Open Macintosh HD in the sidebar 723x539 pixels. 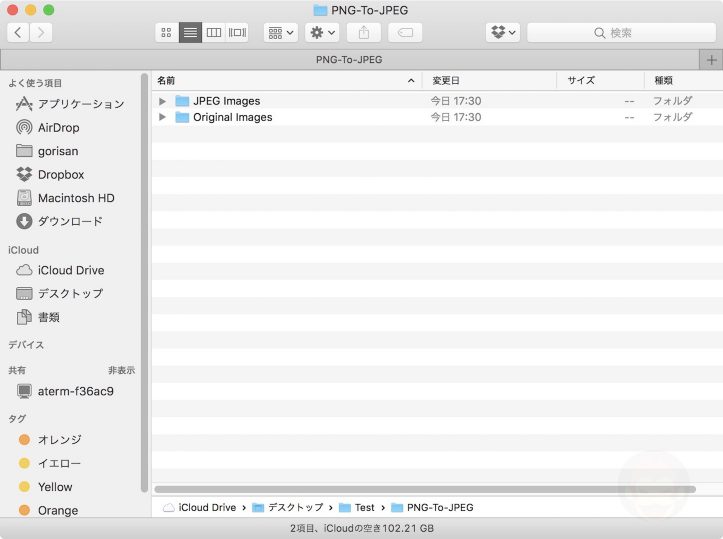click(x=65, y=198)
